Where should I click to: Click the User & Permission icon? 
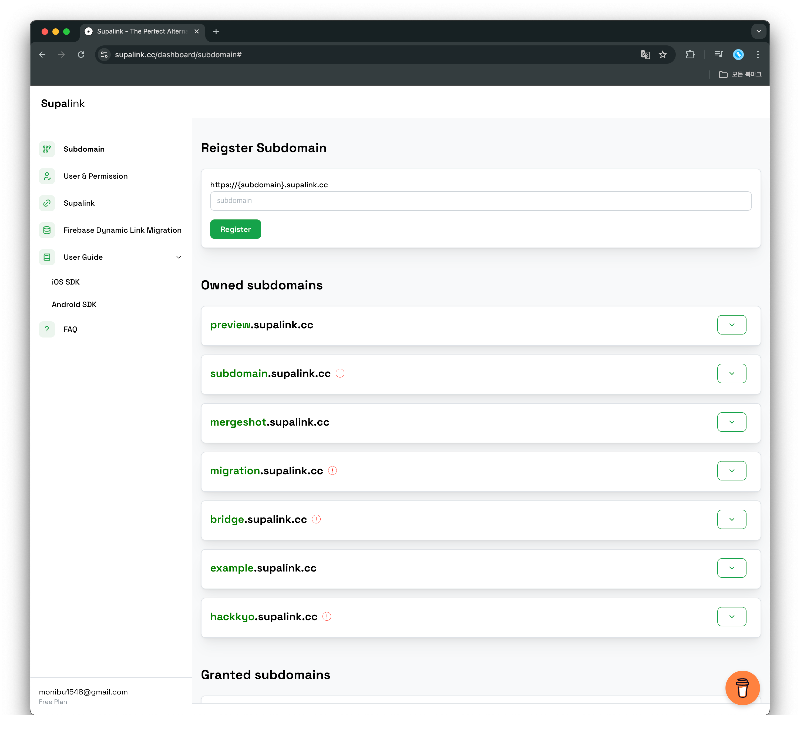click(x=47, y=176)
